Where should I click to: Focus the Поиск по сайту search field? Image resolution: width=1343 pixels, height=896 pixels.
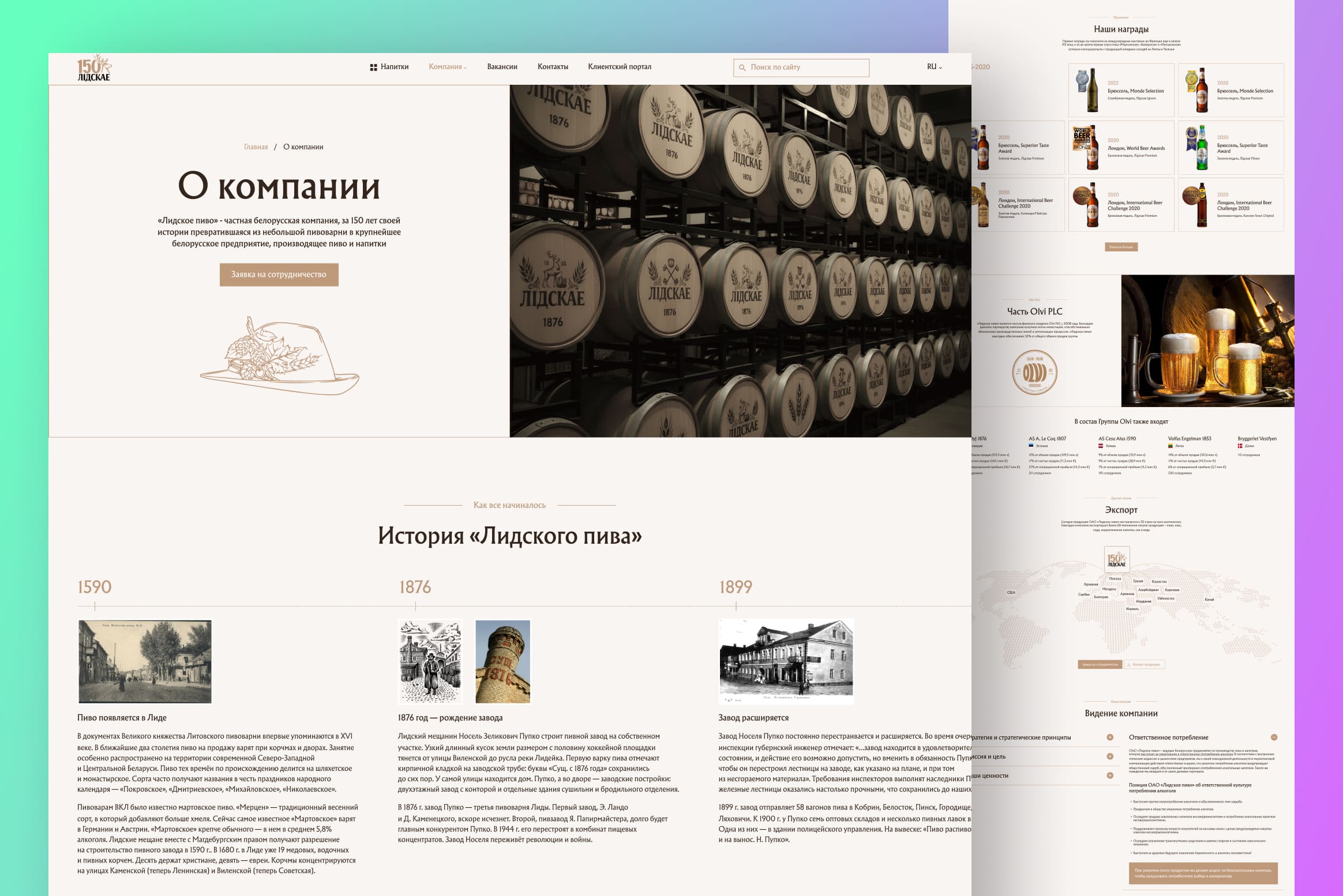pyautogui.click(x=801, y=67)
